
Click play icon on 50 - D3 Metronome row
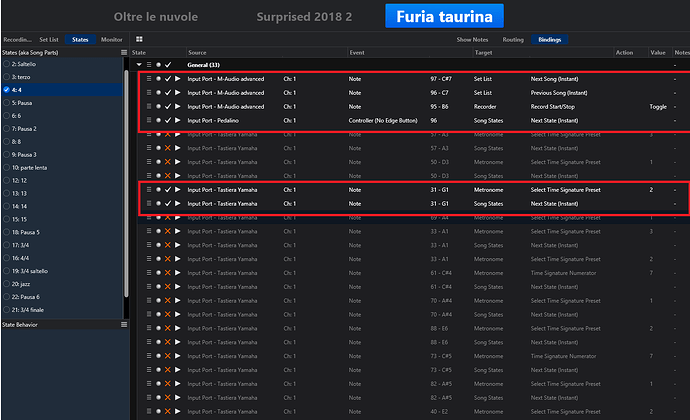point(178,162)
